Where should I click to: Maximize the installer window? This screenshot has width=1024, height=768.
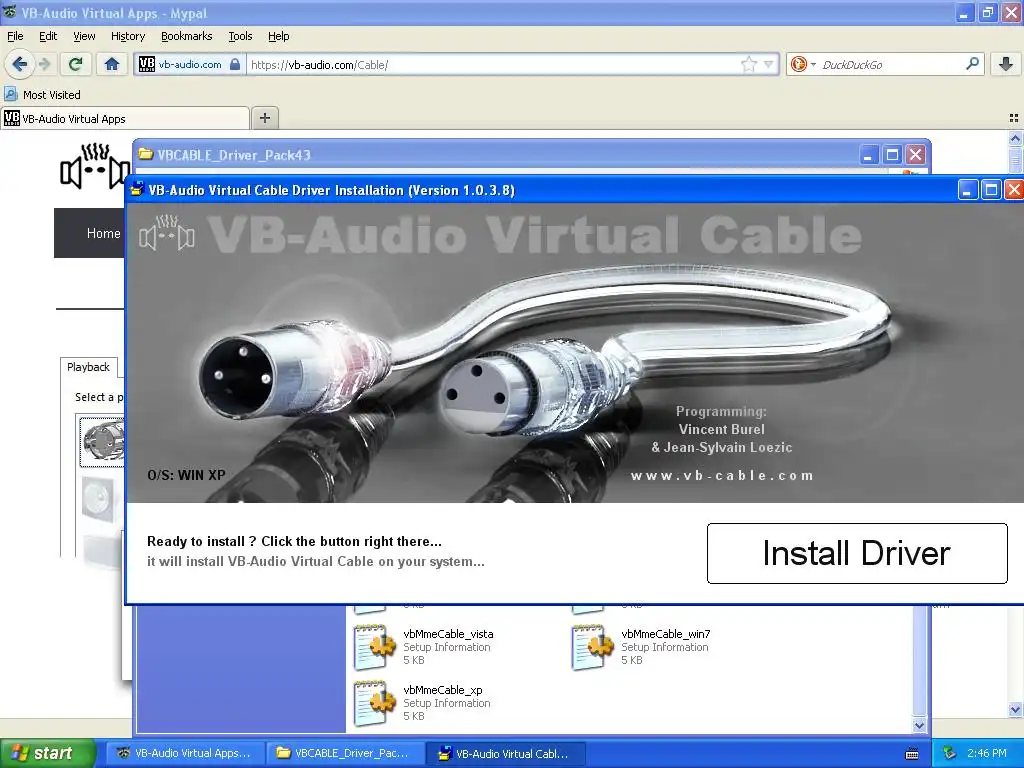pyautogui.click(x=991, y=190)
